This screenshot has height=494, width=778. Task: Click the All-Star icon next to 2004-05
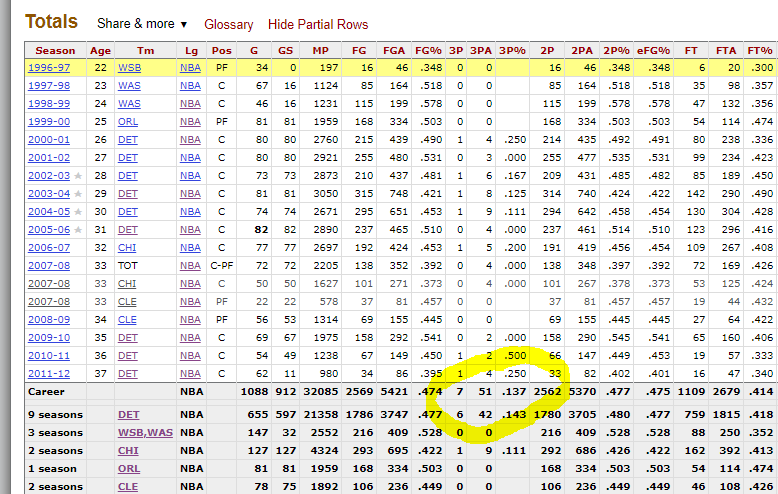click(x=78, y=212)
